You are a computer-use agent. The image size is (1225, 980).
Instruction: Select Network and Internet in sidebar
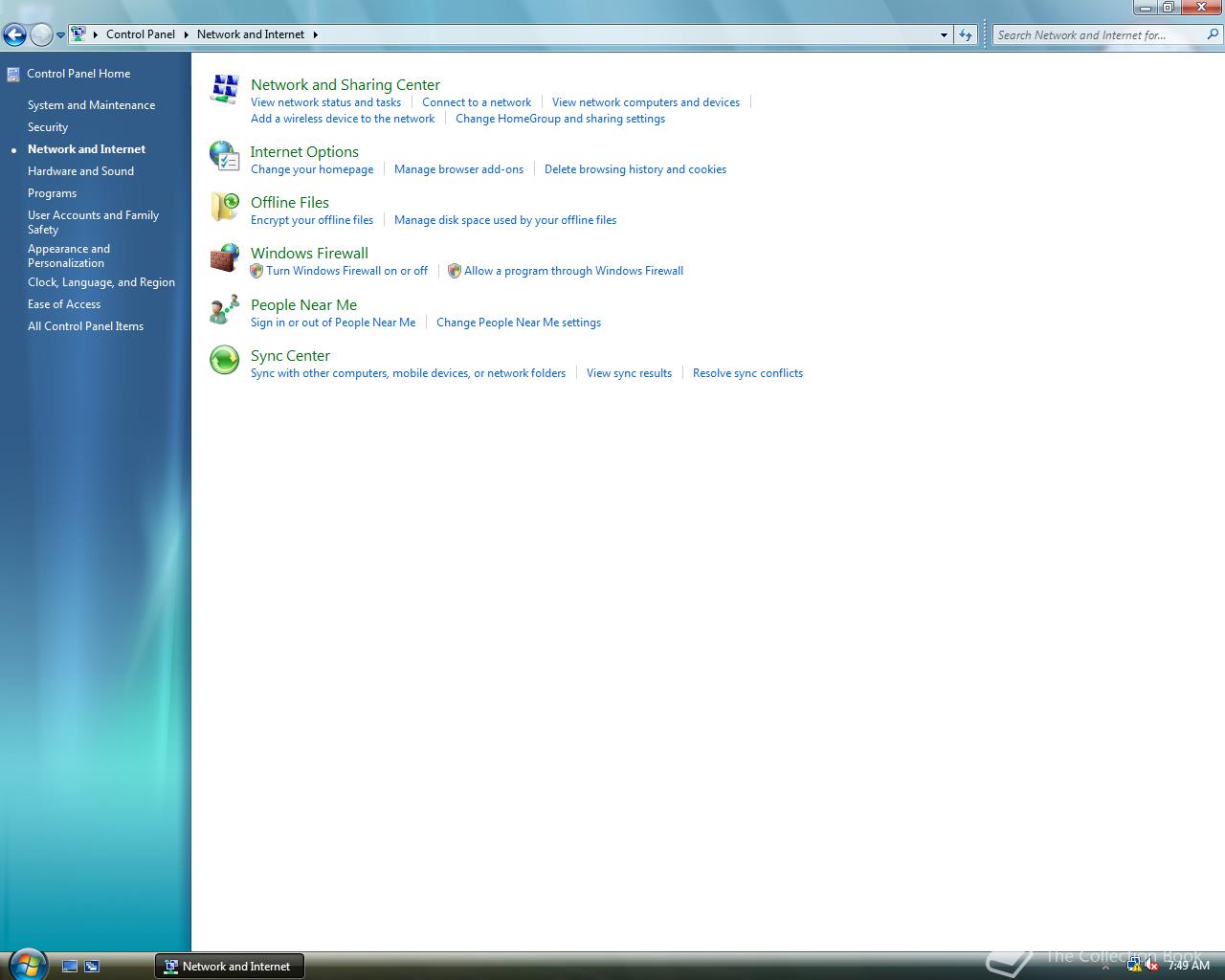86,149
